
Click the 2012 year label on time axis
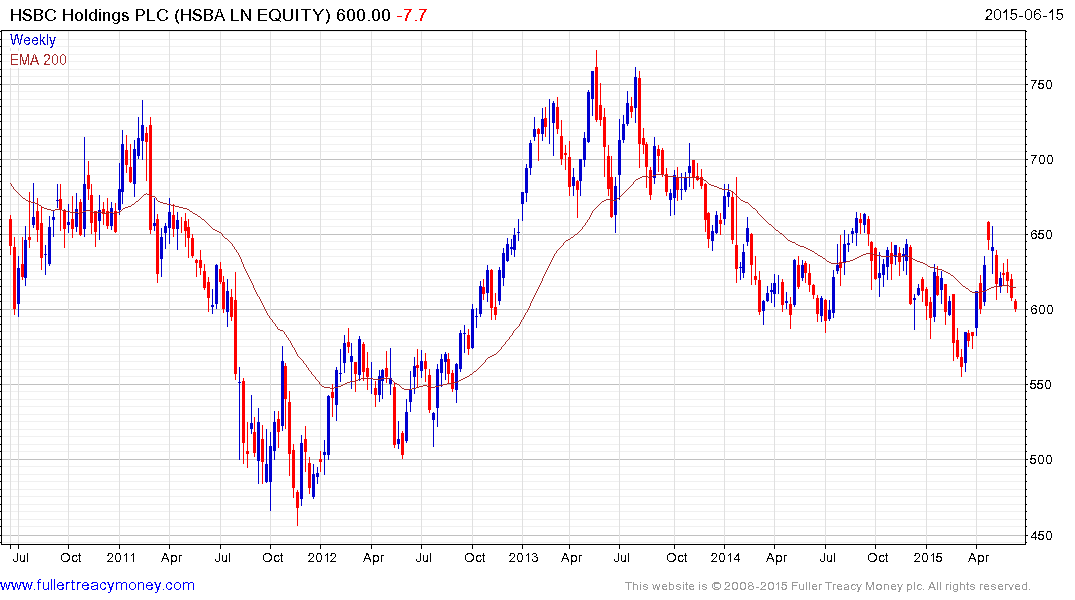pos(322,557)
